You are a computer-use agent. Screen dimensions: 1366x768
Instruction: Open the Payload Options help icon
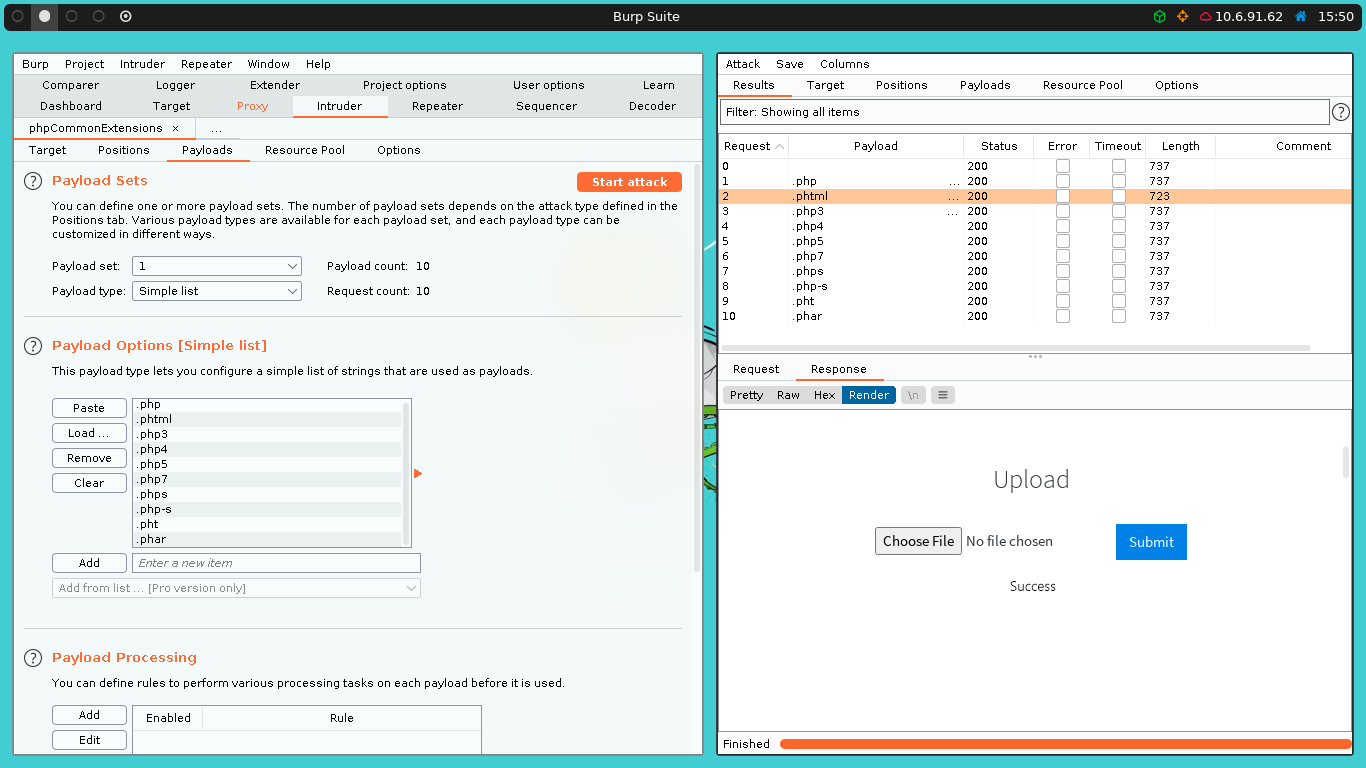click(33, 346)
